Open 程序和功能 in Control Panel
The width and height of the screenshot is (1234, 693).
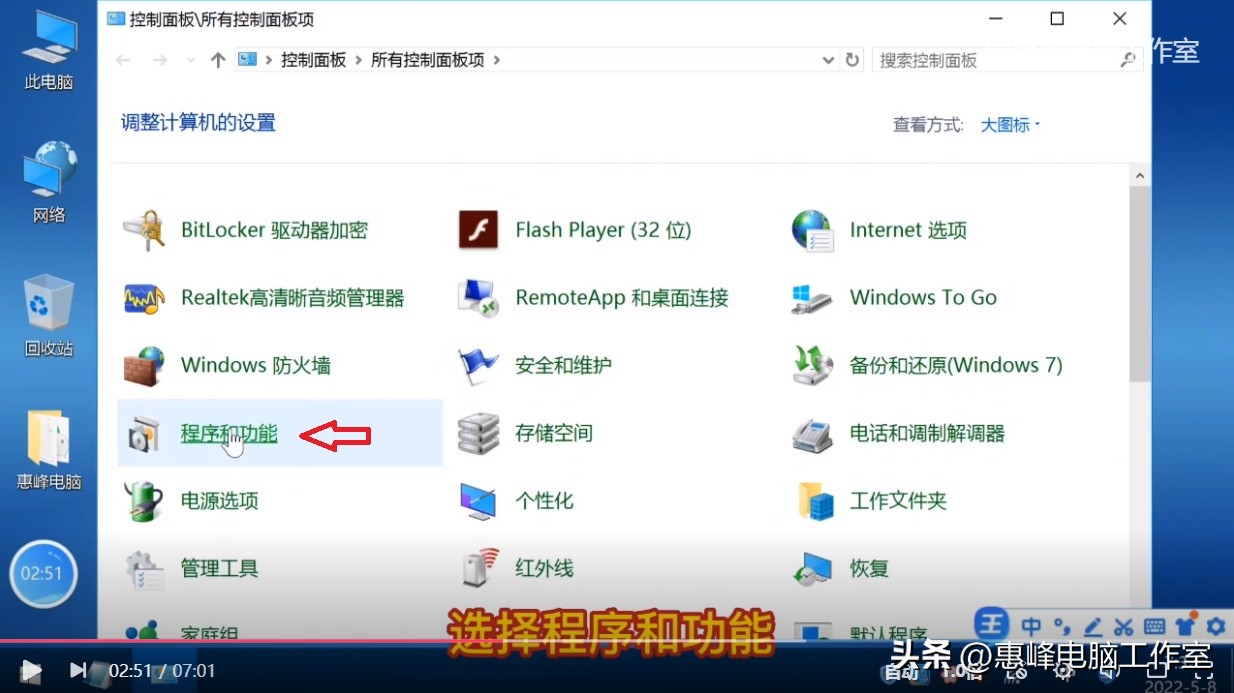[230, 433]
